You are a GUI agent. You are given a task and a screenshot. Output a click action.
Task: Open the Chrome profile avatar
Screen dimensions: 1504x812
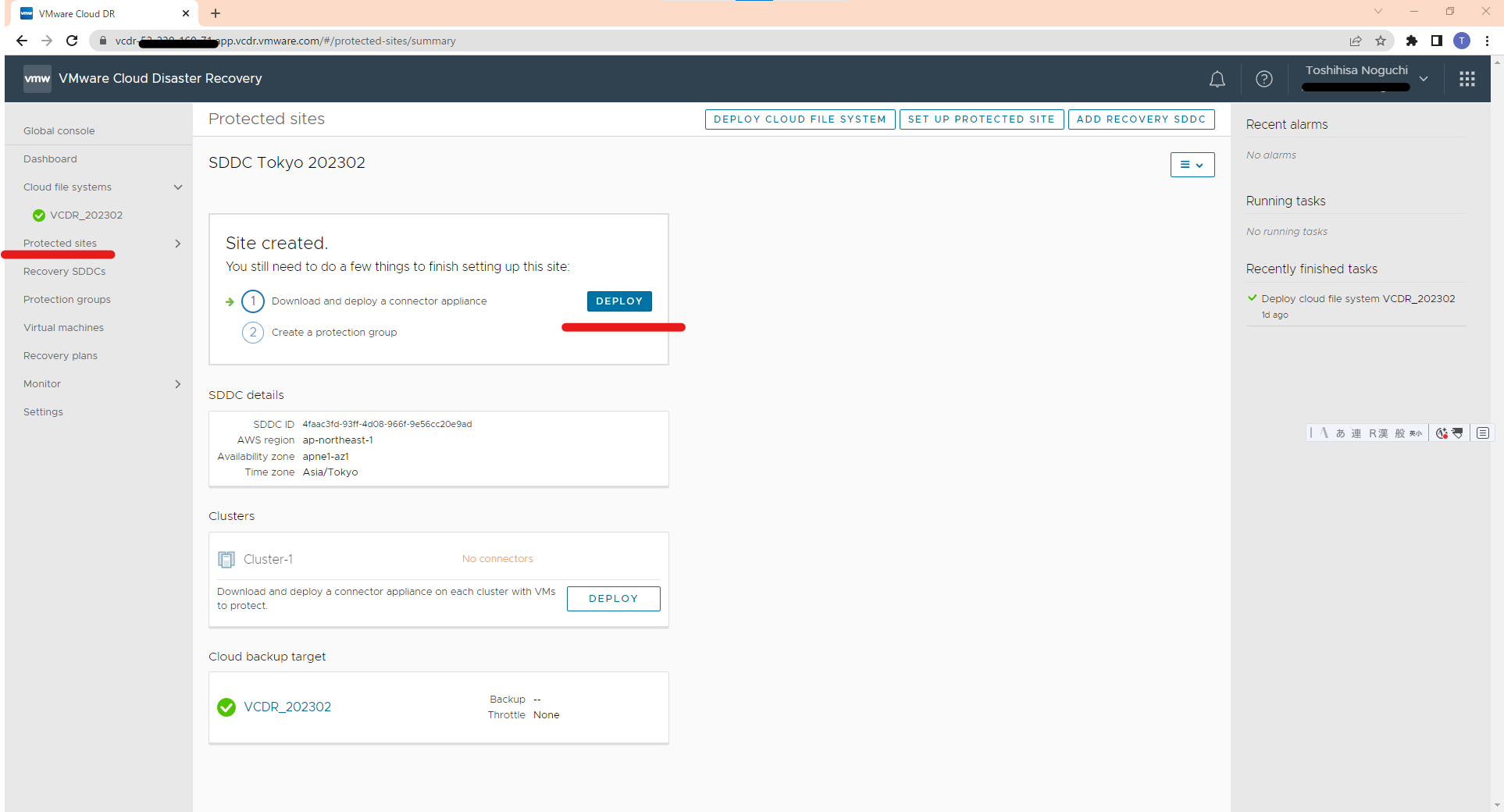pos(1462,41)
